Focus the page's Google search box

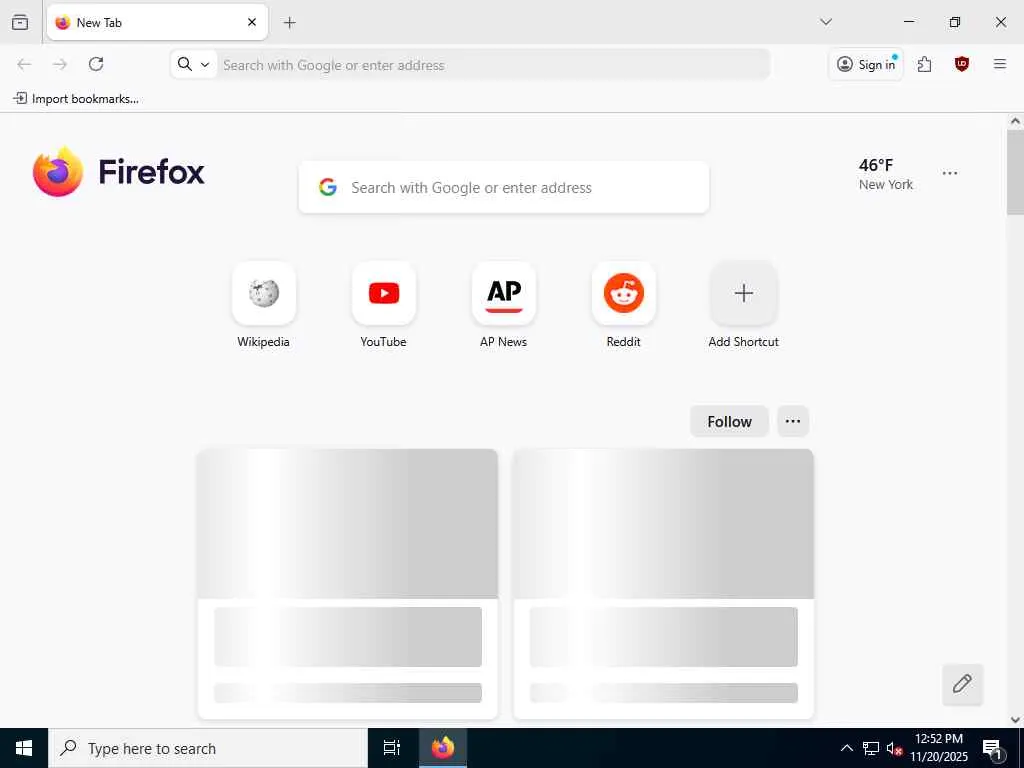504,187
